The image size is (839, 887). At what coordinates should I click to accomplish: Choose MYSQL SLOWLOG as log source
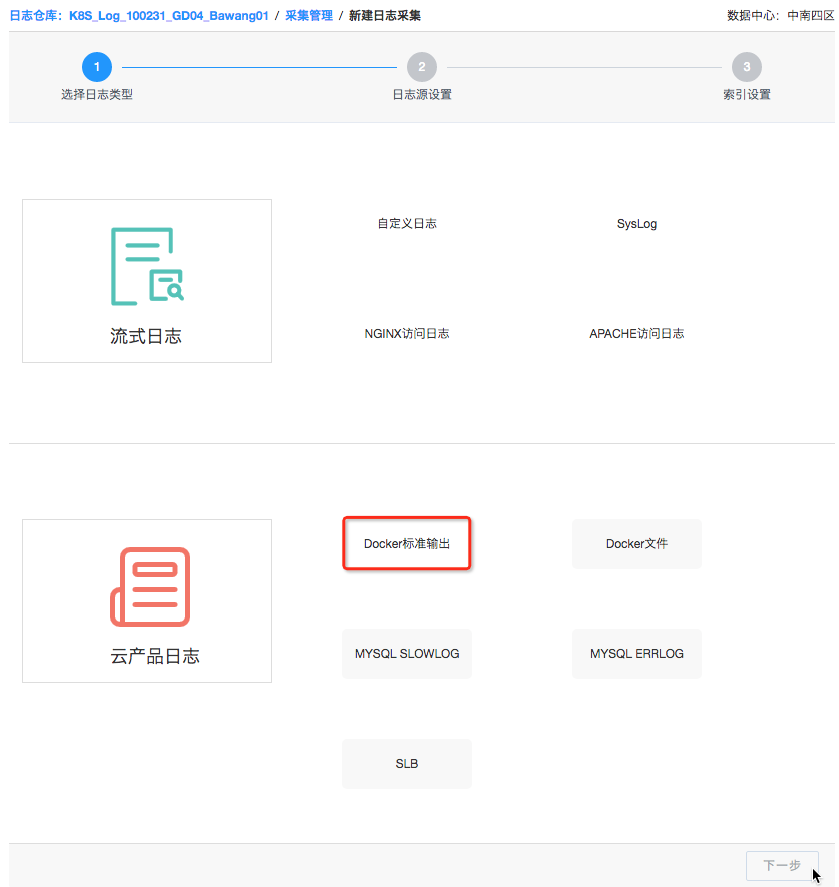[406, 653]
